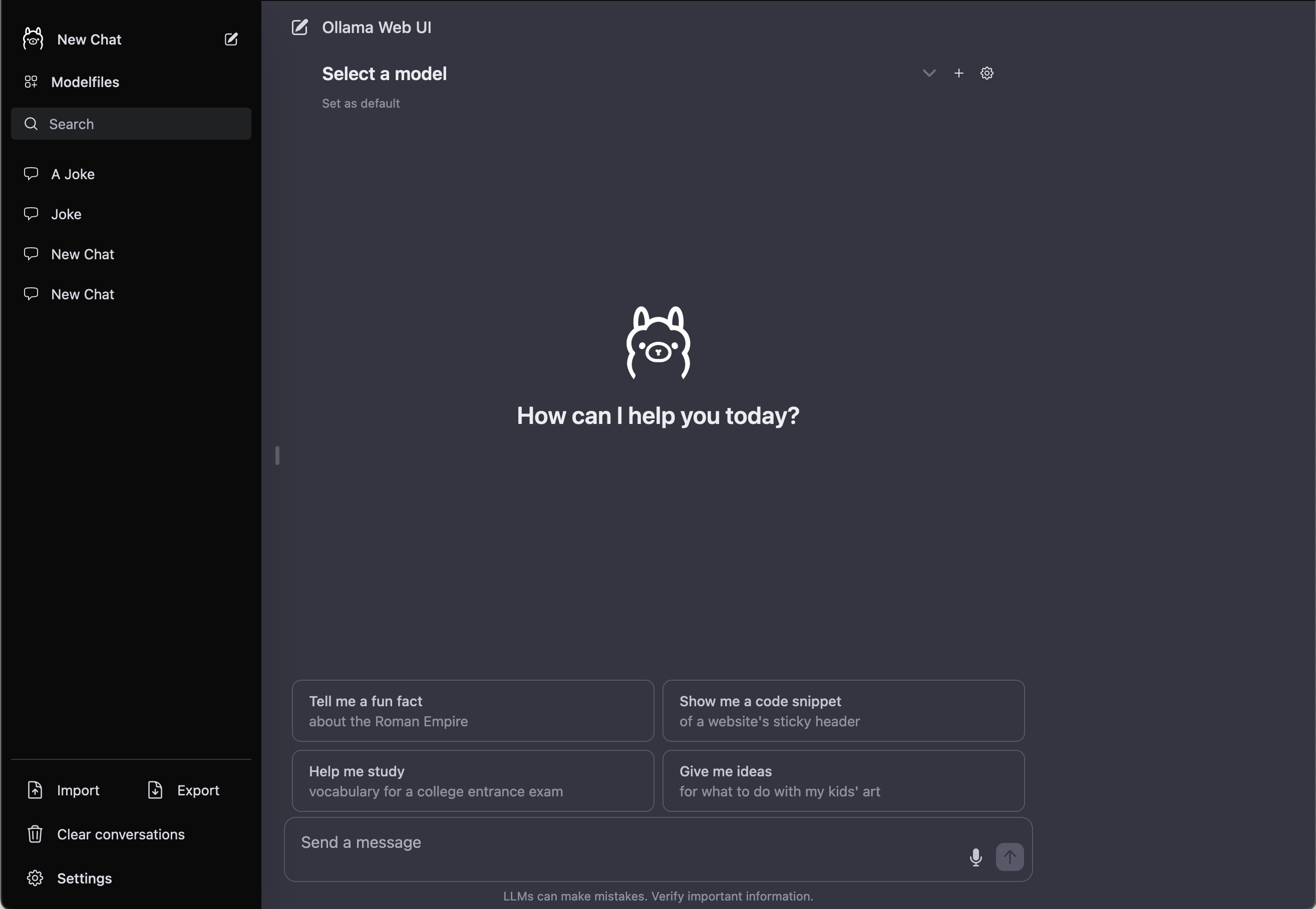This screenshot has width=1316, height=909.
Task: Click the 'How can I help you today?' heading
Action: pyautogui.click(x=658, y=416)
